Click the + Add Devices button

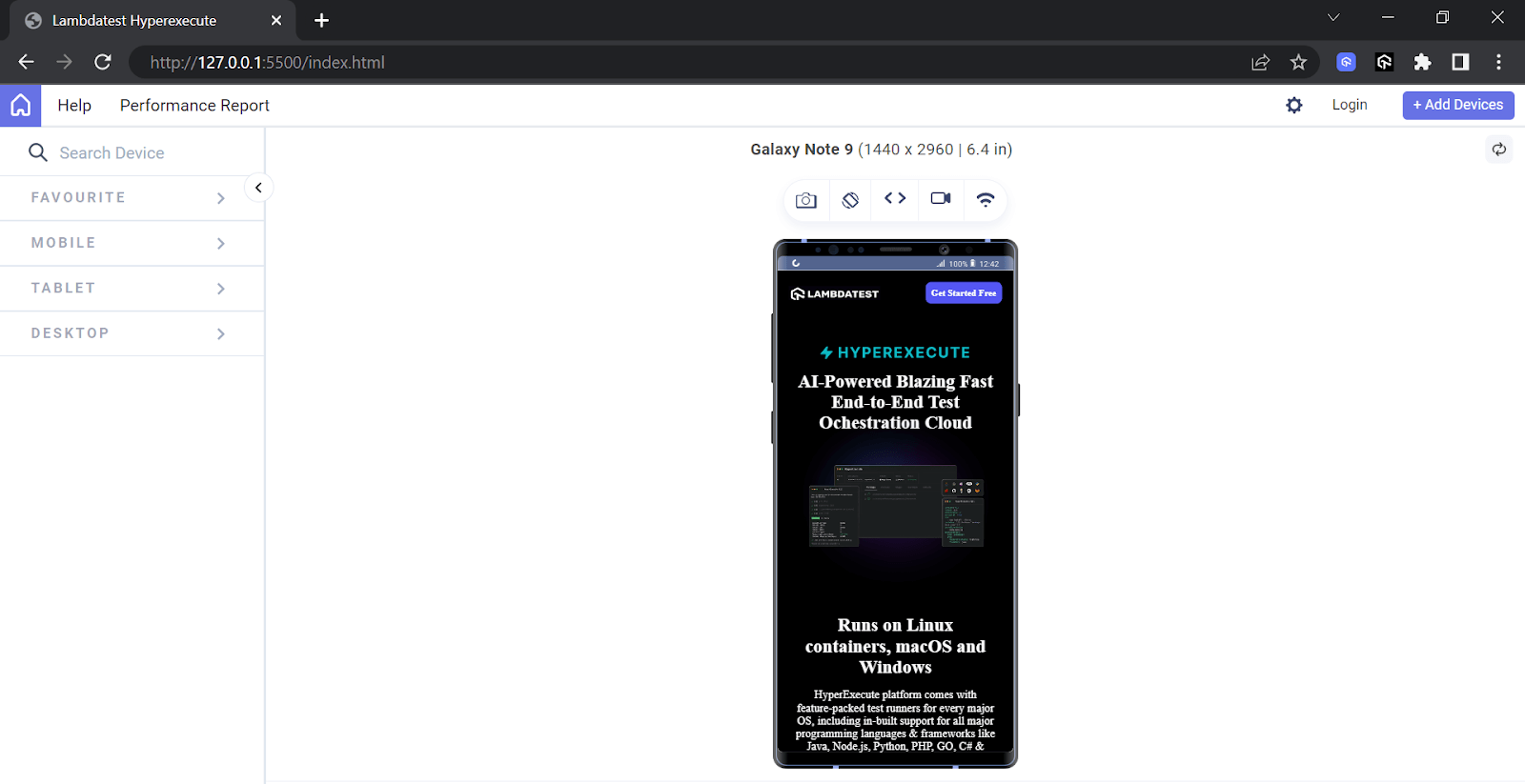click(1457, 105)
